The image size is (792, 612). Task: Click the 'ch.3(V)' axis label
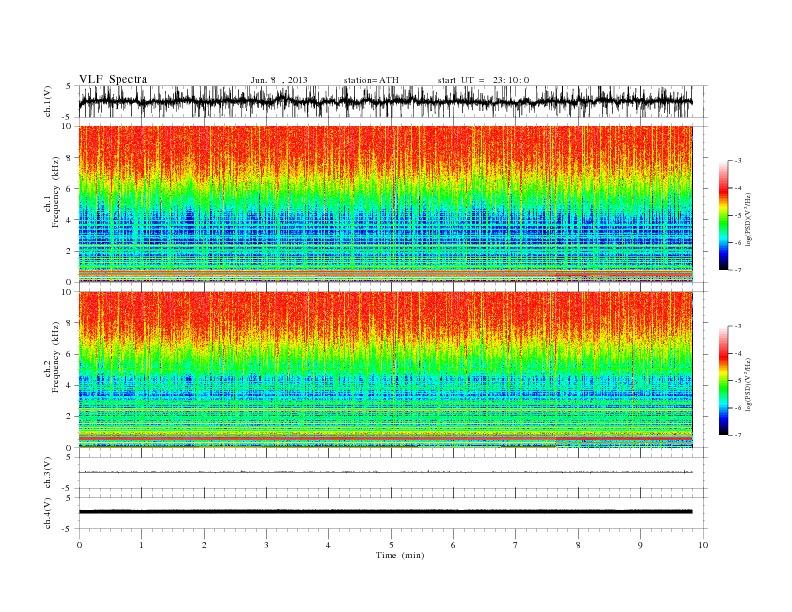click(x=48, y=473)
